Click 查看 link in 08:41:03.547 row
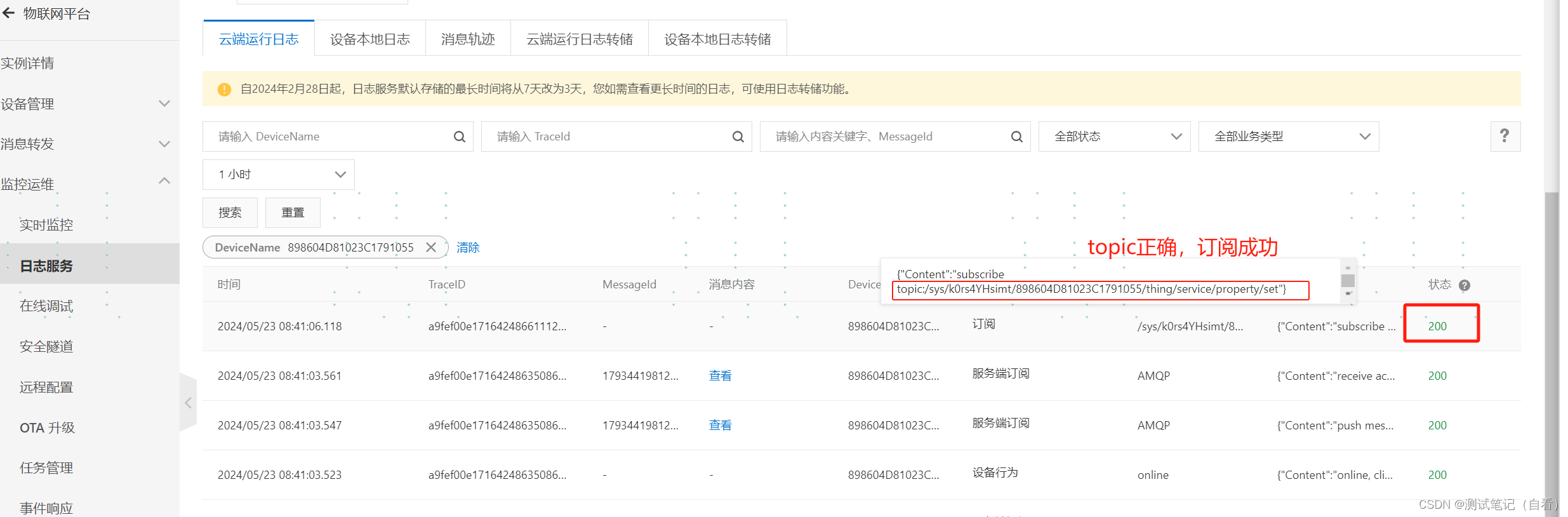The width and height of the screenshot is (1568, 517). click(x=720, y=425)
